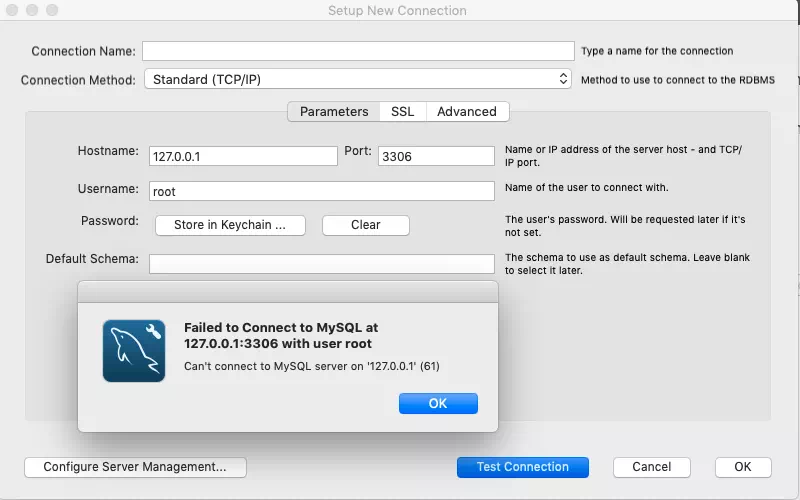The width and height of the screenshot is (800, 500).
Task: Click Store in Keychain button
Action: tap(230, 225)
